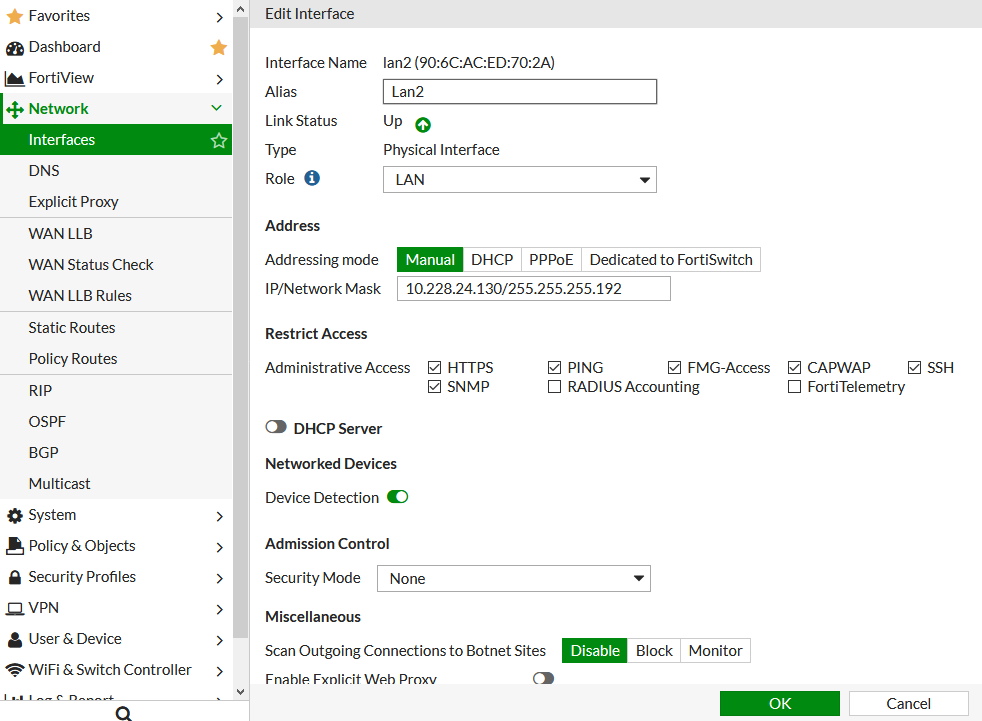This screenshot has height=721, width=982.
Task: Unfavorite Dashboard with its orange star
Action: (219, 47)
